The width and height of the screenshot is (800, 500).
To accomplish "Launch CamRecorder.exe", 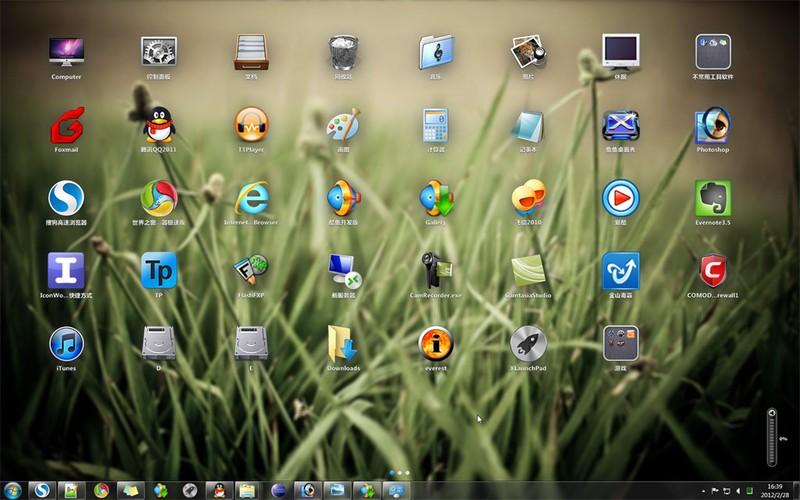I will [436, 271].
